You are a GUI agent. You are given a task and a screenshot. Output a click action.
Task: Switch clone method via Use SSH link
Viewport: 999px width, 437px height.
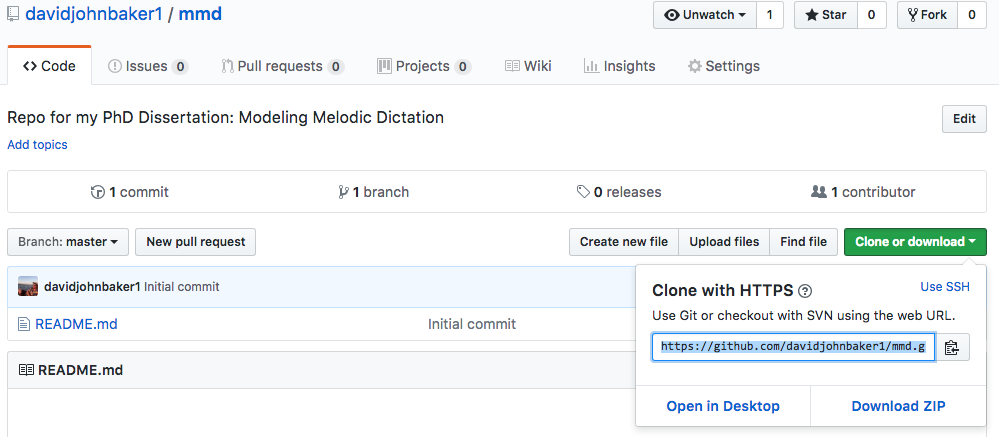pyautogui.click(x=945, y=287)
